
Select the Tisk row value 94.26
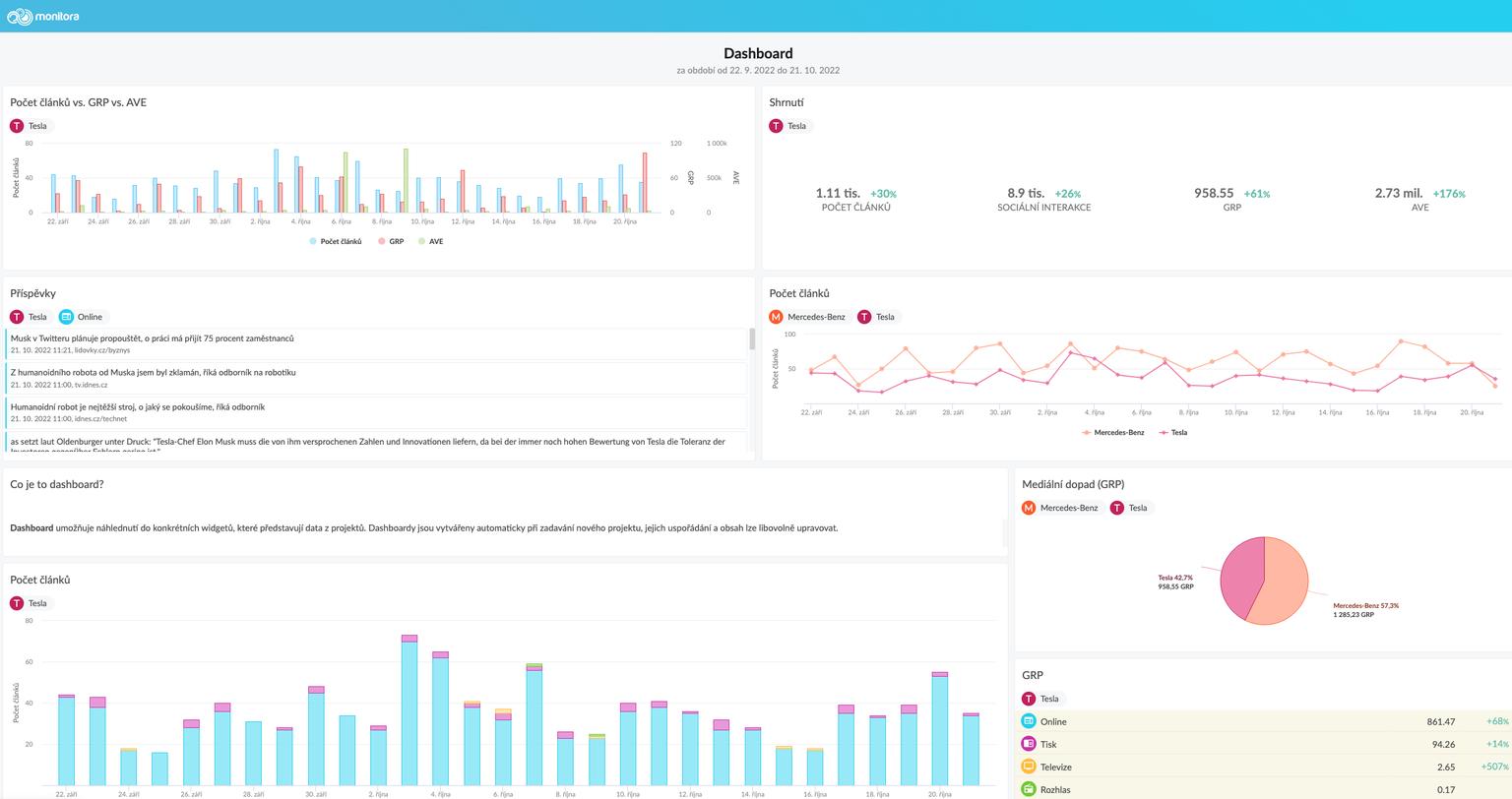pos(1442,744)
